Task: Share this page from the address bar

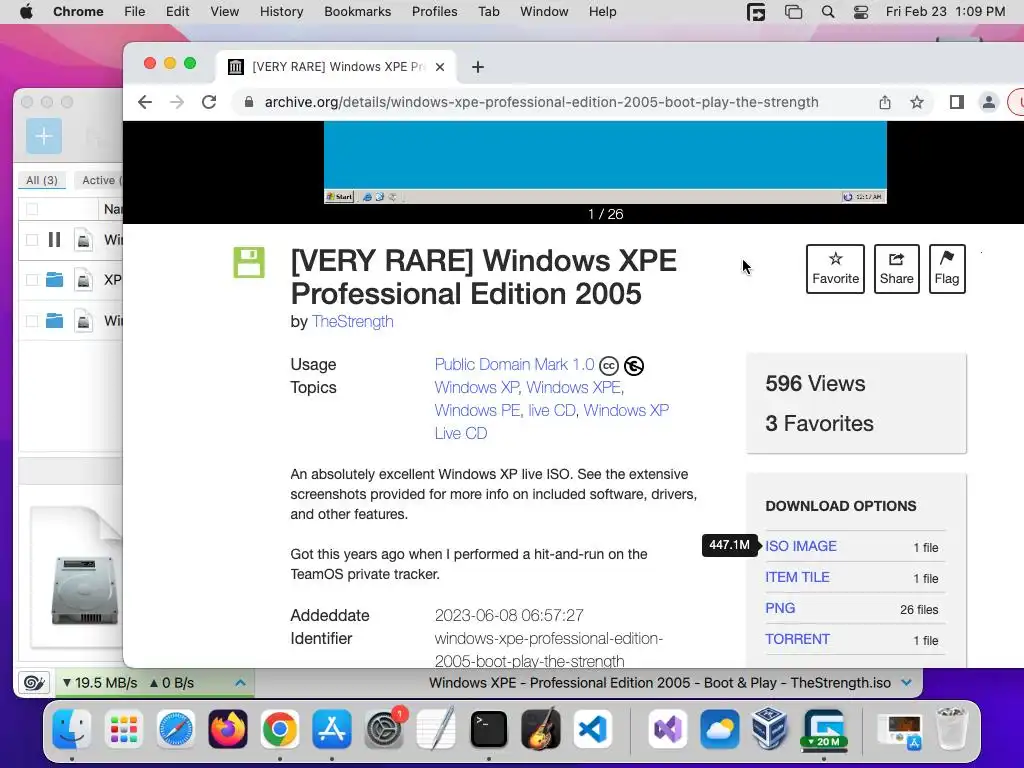Action: point(885,102)
